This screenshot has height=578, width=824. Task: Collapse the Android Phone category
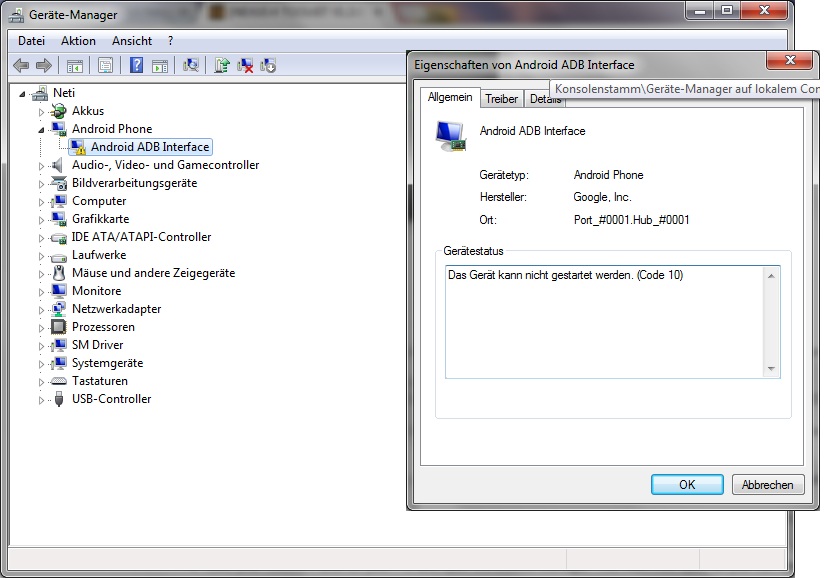pos(41,130)
